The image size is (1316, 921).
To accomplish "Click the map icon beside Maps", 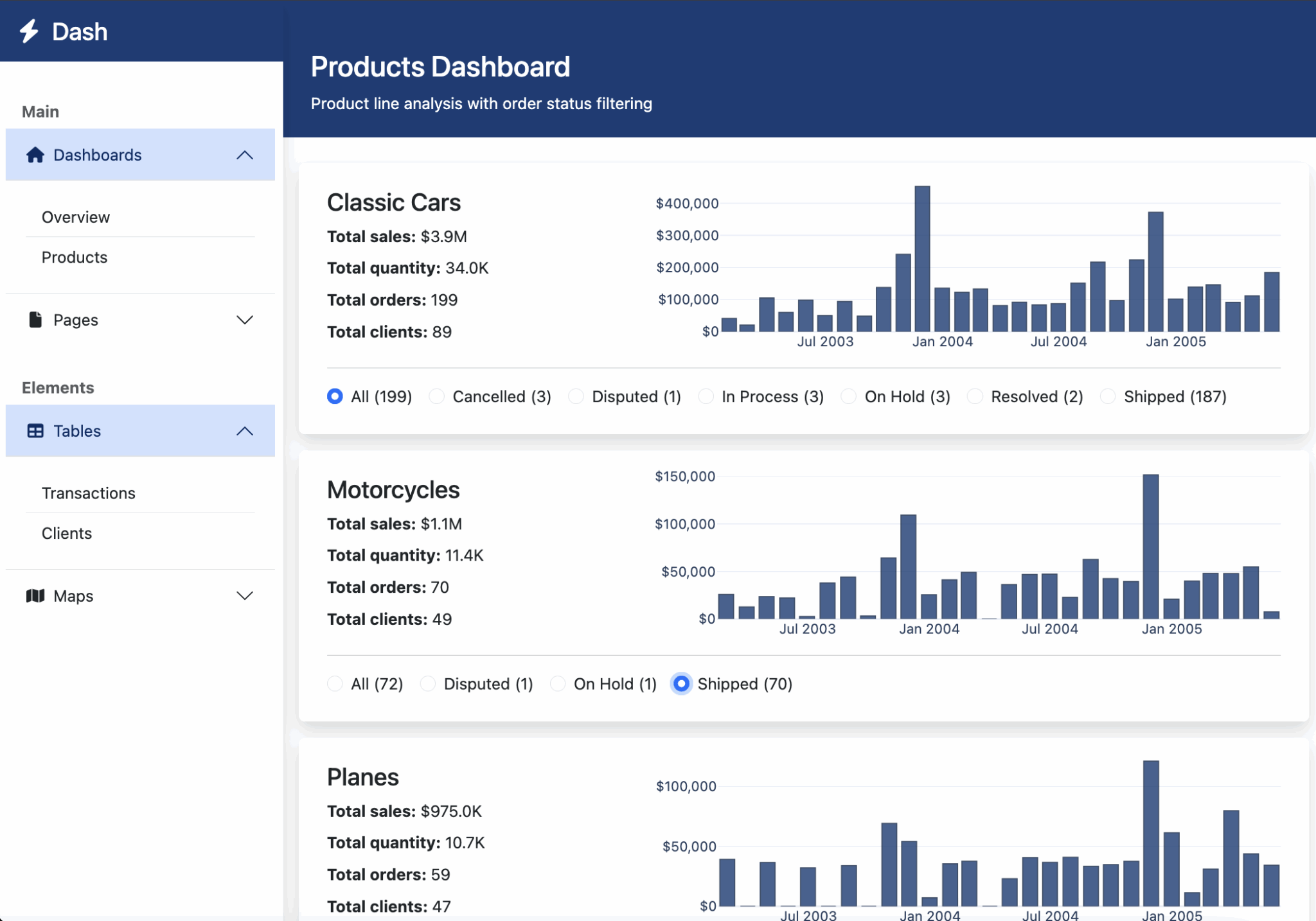I will [34, 595].
